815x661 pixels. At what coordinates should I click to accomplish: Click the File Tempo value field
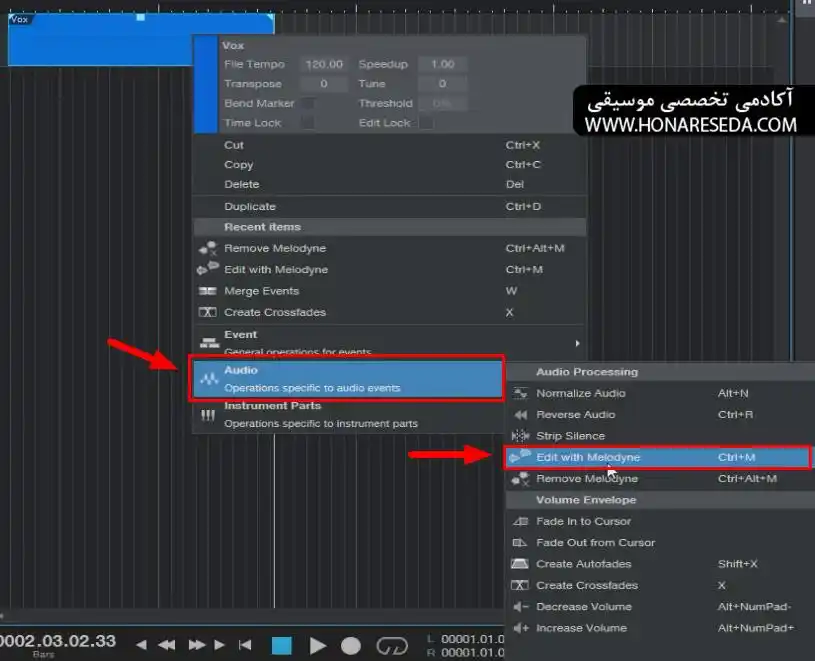pos(324,64)
